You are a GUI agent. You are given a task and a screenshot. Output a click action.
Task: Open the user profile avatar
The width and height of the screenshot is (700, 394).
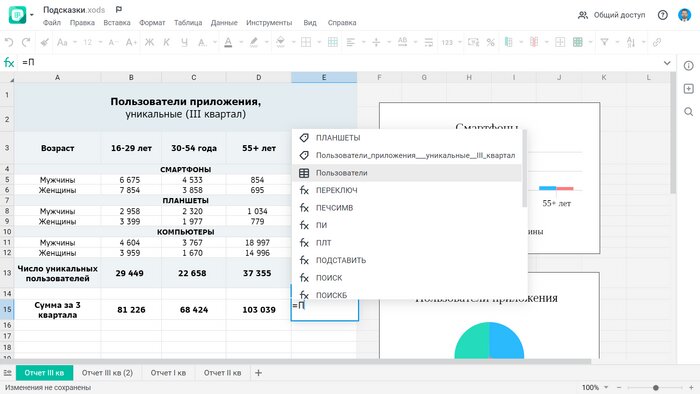tap(684, 15)
